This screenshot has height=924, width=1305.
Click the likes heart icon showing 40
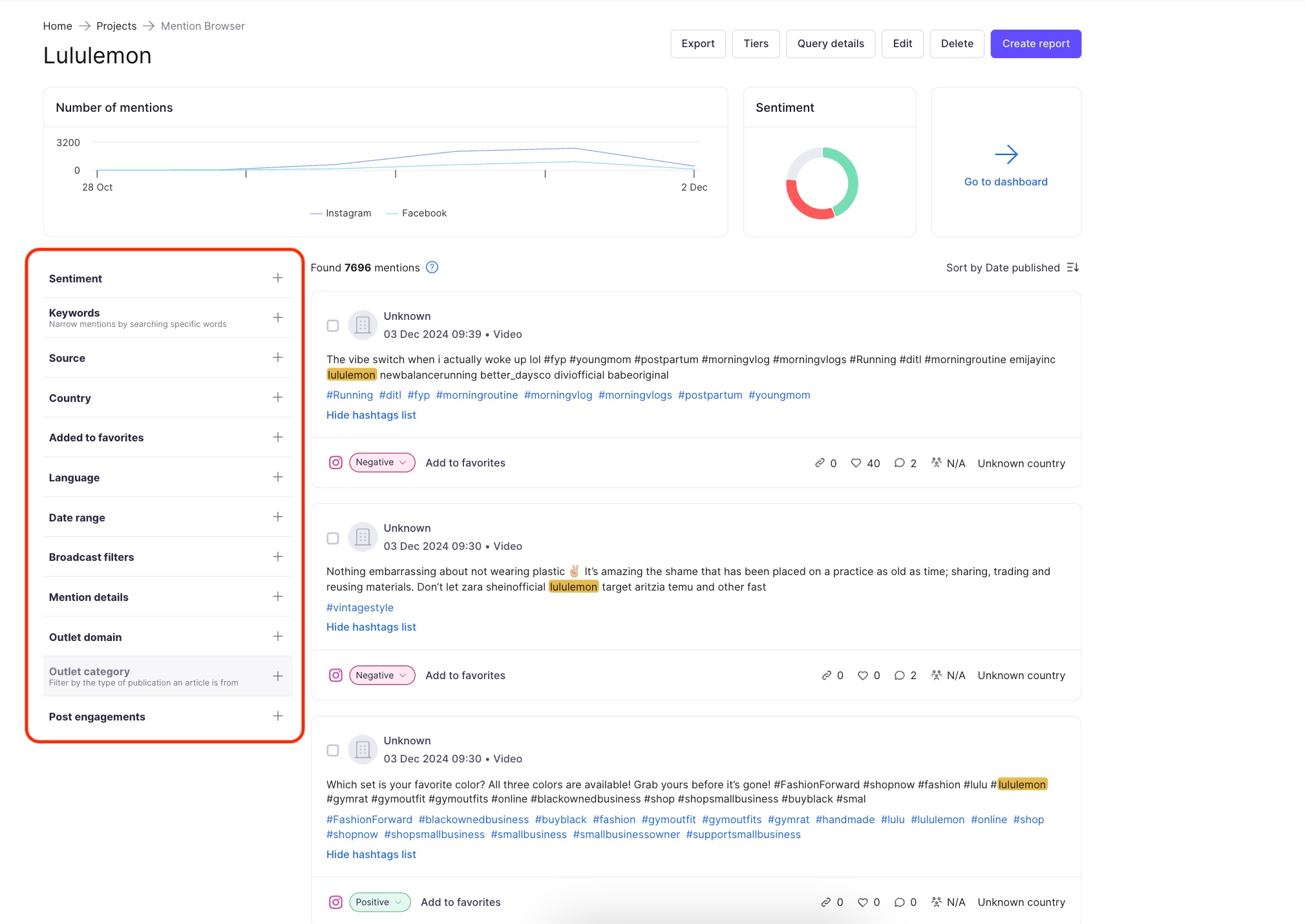(x=856, y=463)
